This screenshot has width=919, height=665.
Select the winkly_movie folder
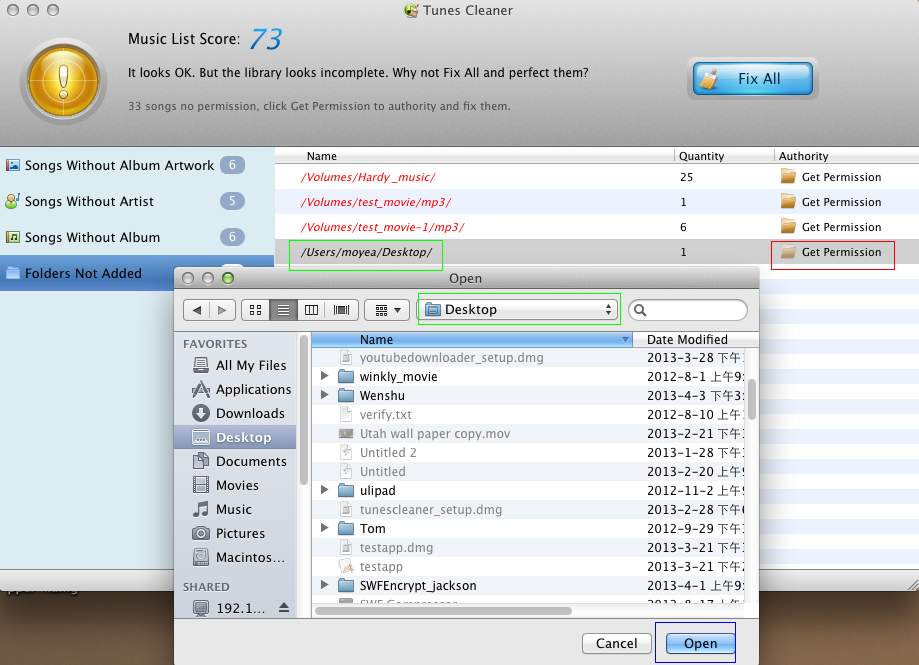[x=527, y=376]
